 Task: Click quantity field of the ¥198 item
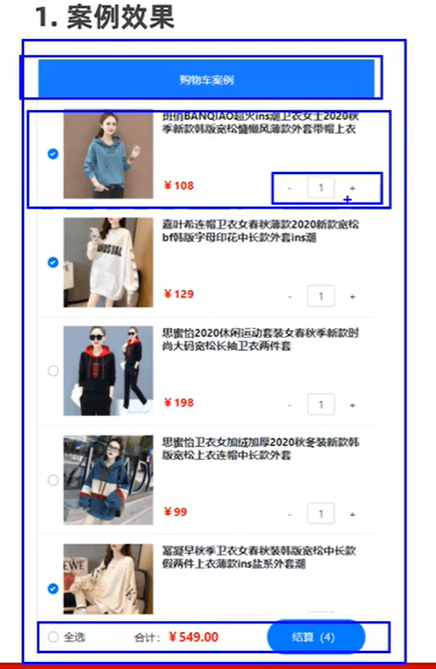coord(321,404)
